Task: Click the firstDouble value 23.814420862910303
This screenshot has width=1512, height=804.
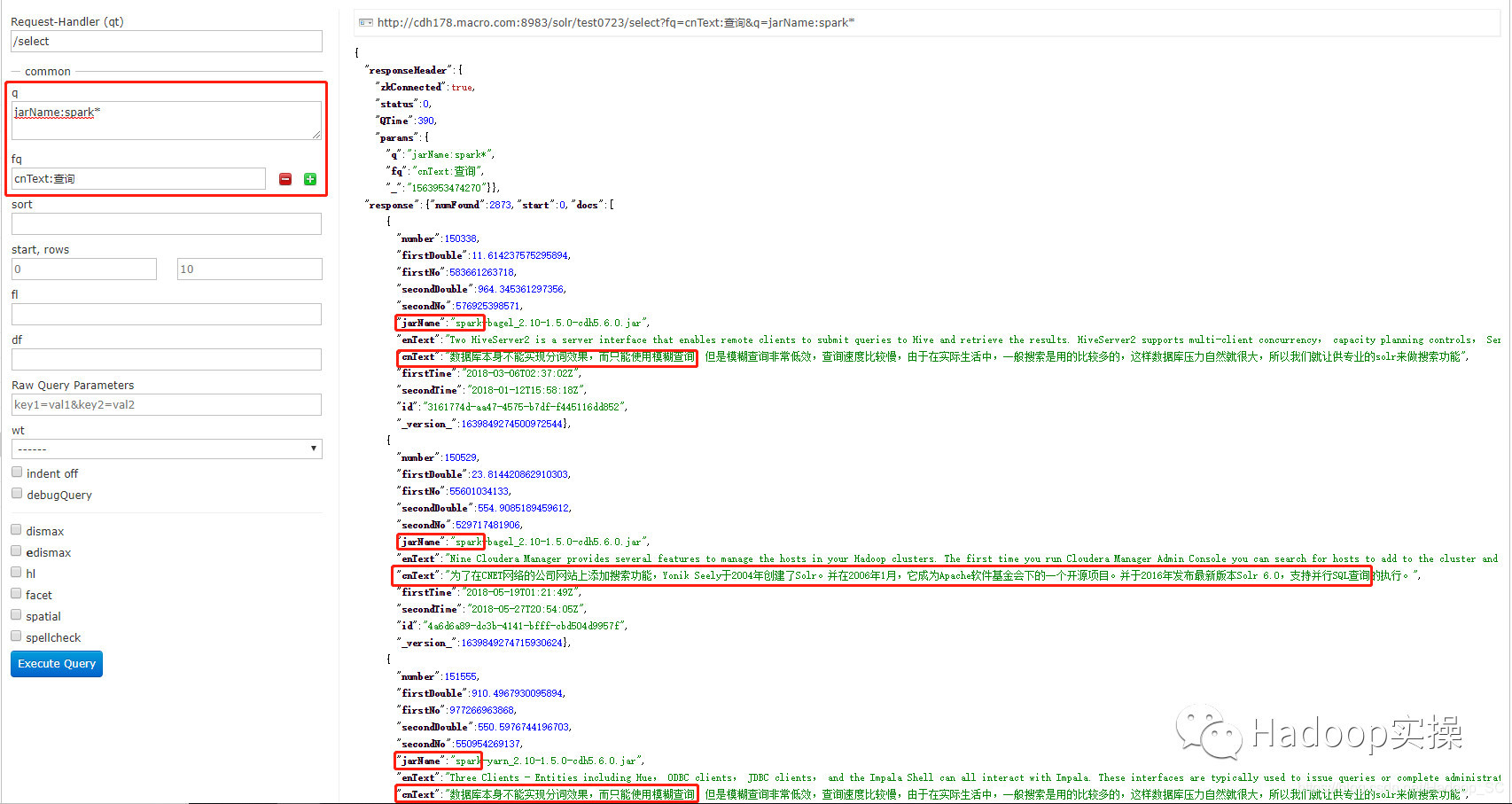Action: tap(520, 474)
